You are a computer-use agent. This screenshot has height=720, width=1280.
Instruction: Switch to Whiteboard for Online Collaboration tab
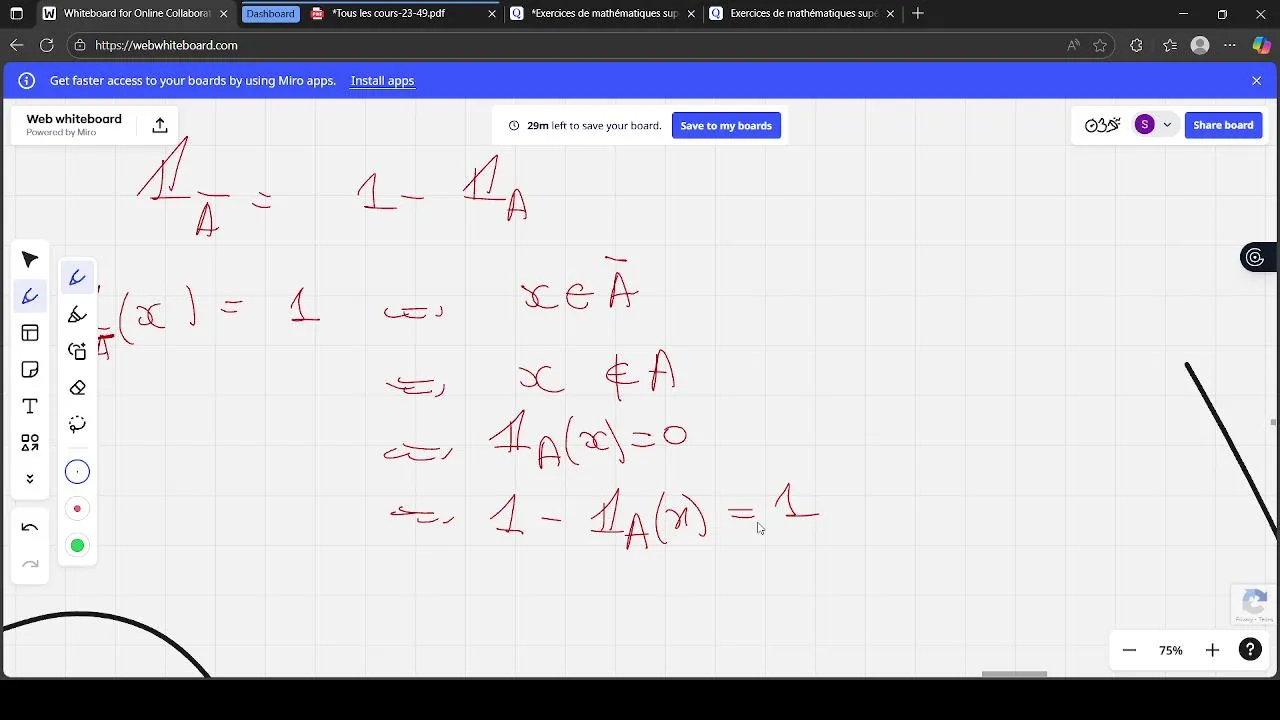(x=135, y=14)
